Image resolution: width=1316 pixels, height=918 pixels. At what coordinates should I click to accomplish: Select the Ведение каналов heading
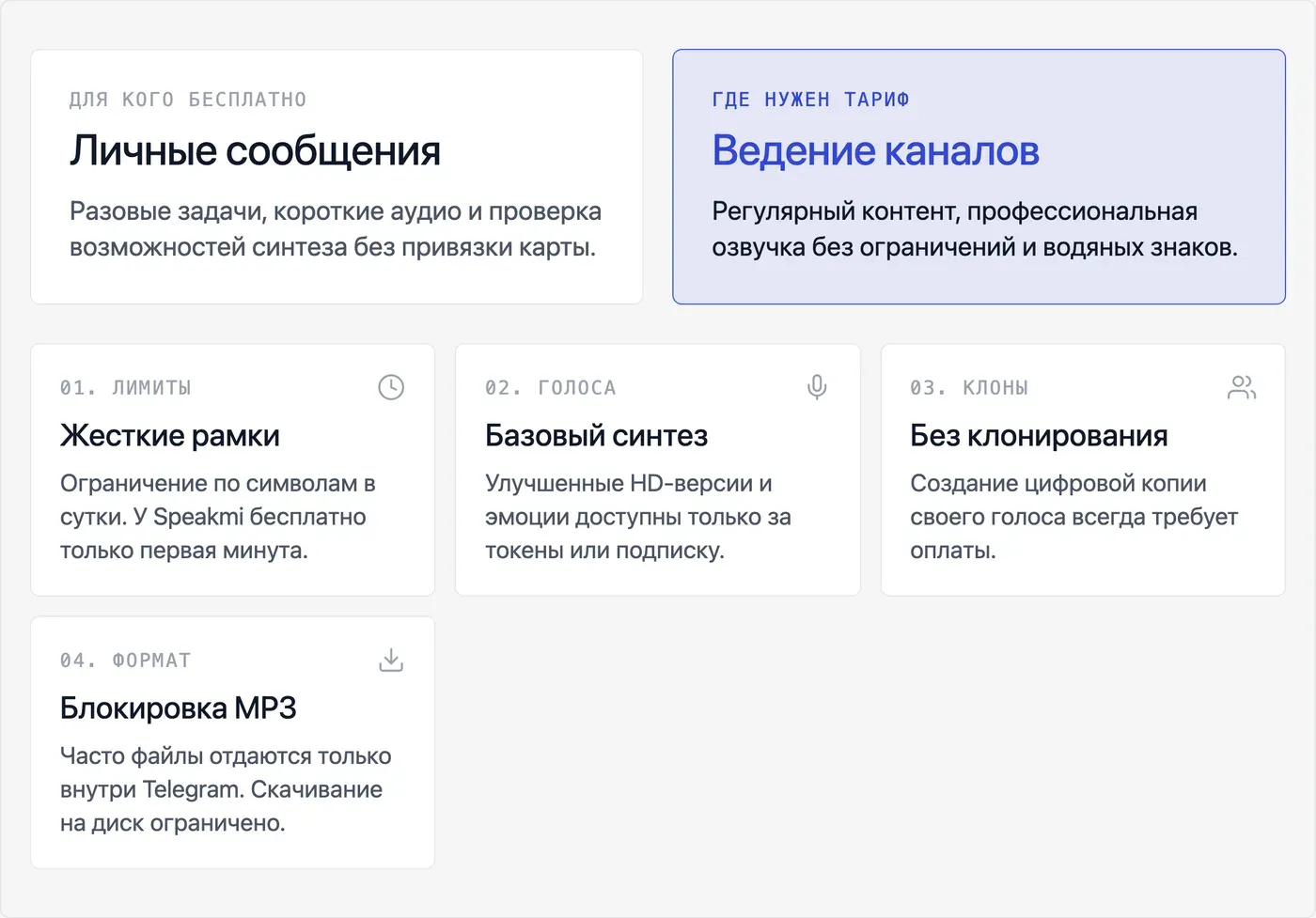click(x=875, y=150)
